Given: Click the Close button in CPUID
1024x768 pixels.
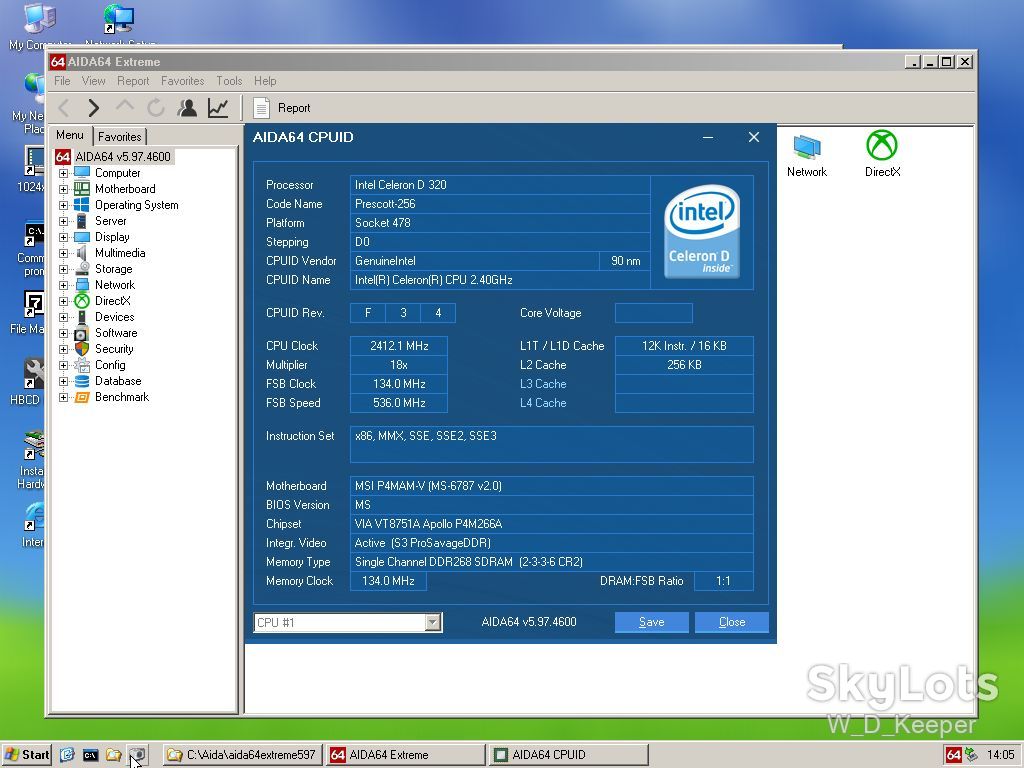Looking at the screenshot, I should (731, 622).
